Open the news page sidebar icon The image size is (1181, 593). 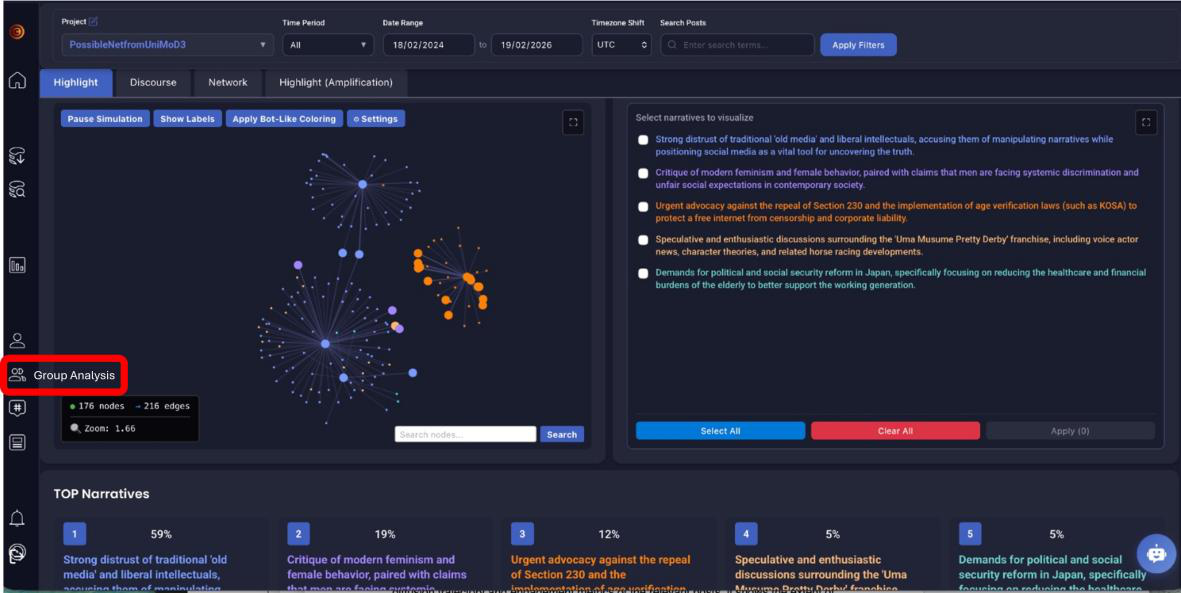pos(17,442)
